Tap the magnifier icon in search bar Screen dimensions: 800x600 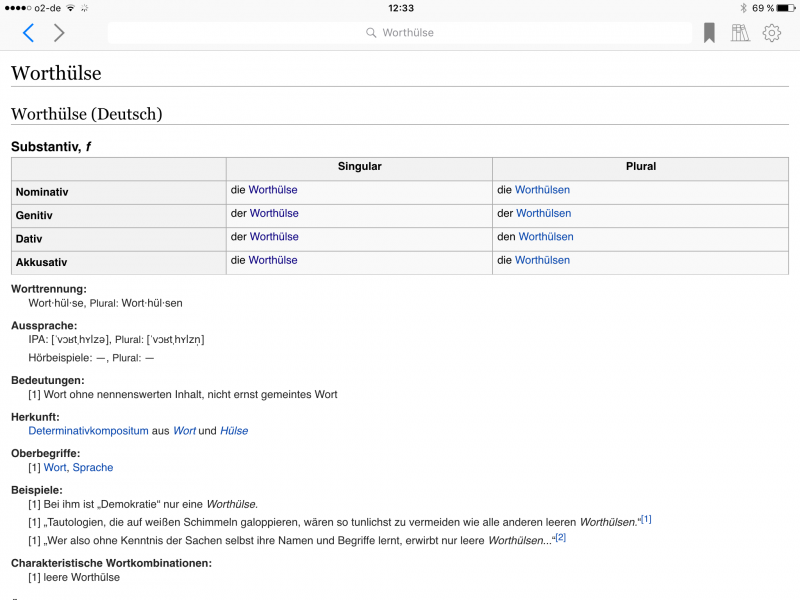pyautogui.click(x=372, y=33)
